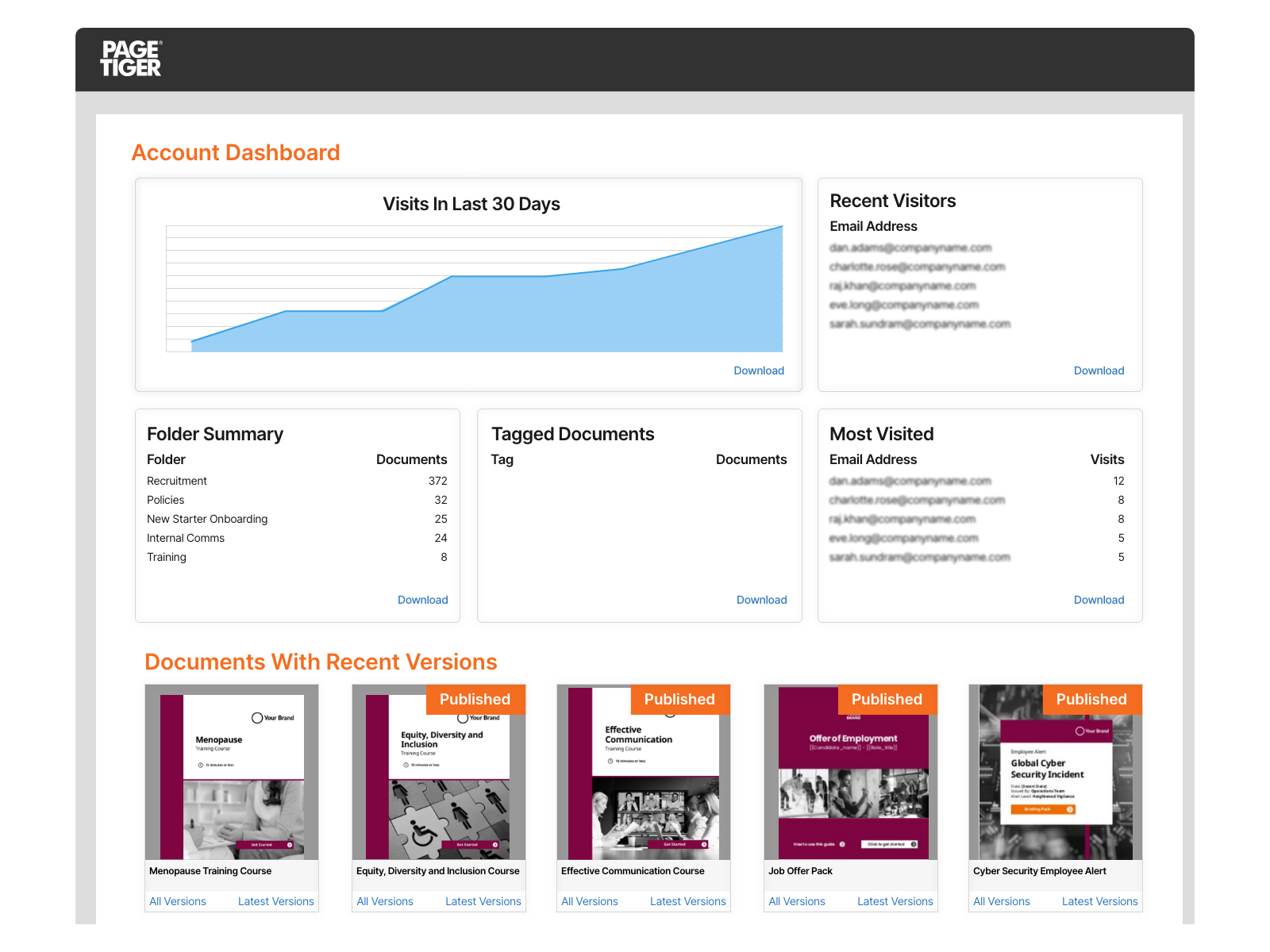Select the New Starter Onboarding folder row
This screenshot has height=952, width=1270.
pos(297,519)
